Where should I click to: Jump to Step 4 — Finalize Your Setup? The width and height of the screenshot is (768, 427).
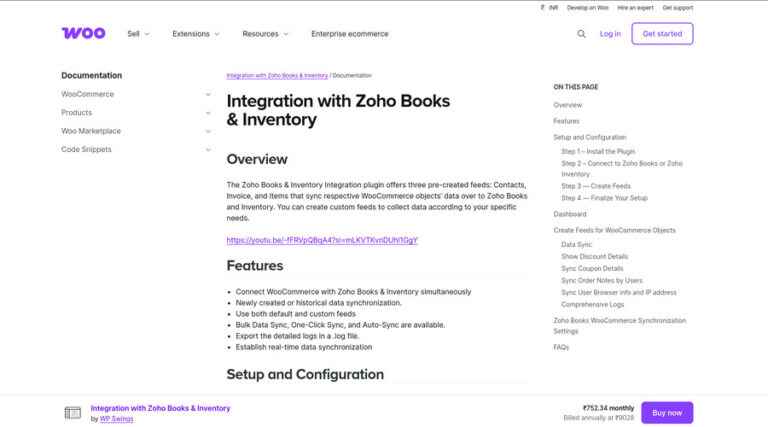click(x=604, y=198)
